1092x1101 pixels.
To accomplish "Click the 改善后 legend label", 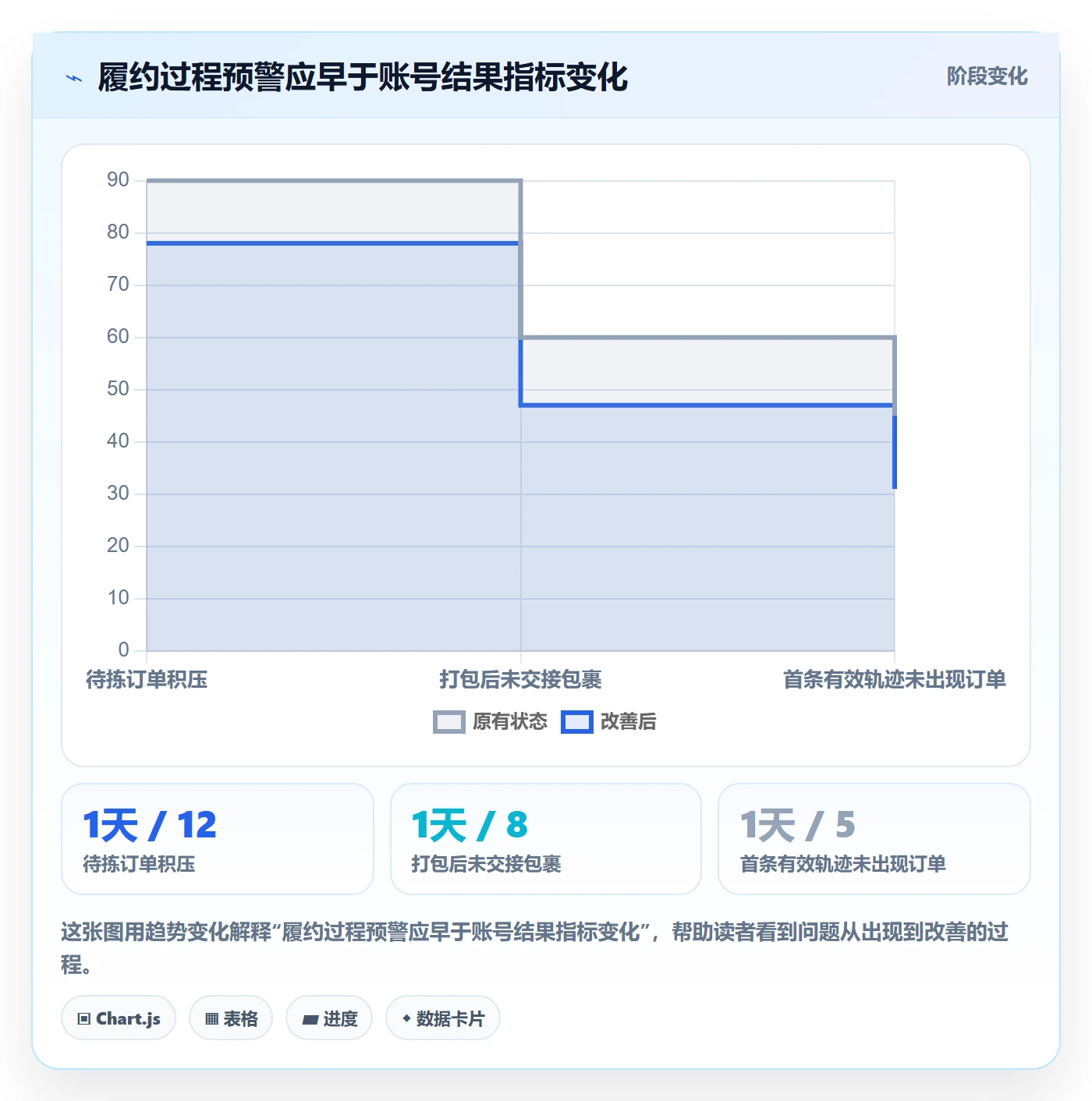I will tap(628, 721).
